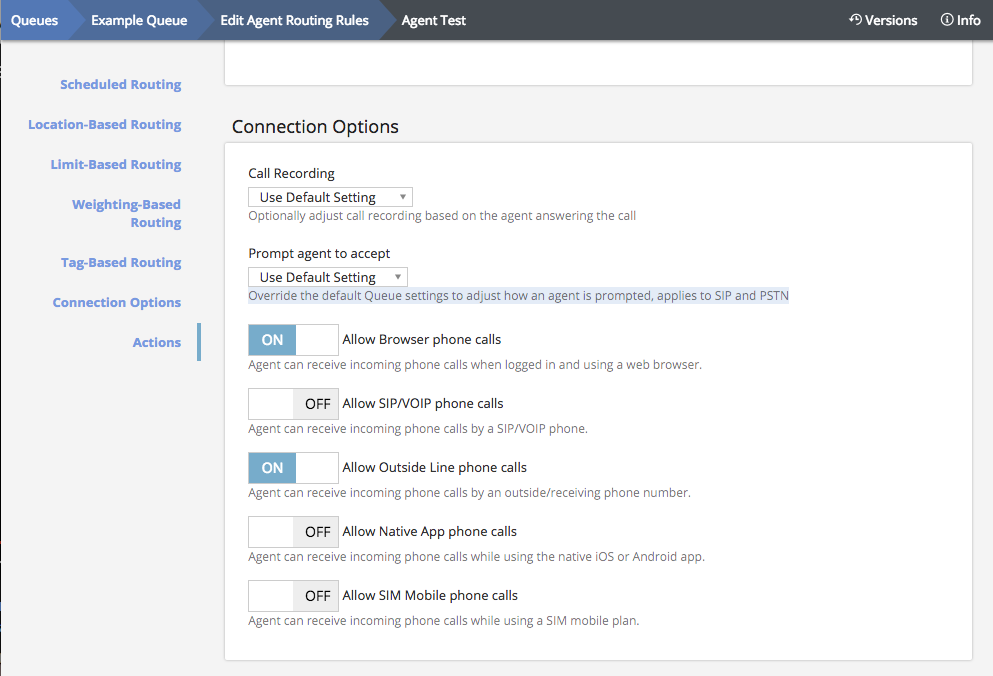Open Location-Based Routing section
This screenshot has height=676, width=993.
[105, 125]
